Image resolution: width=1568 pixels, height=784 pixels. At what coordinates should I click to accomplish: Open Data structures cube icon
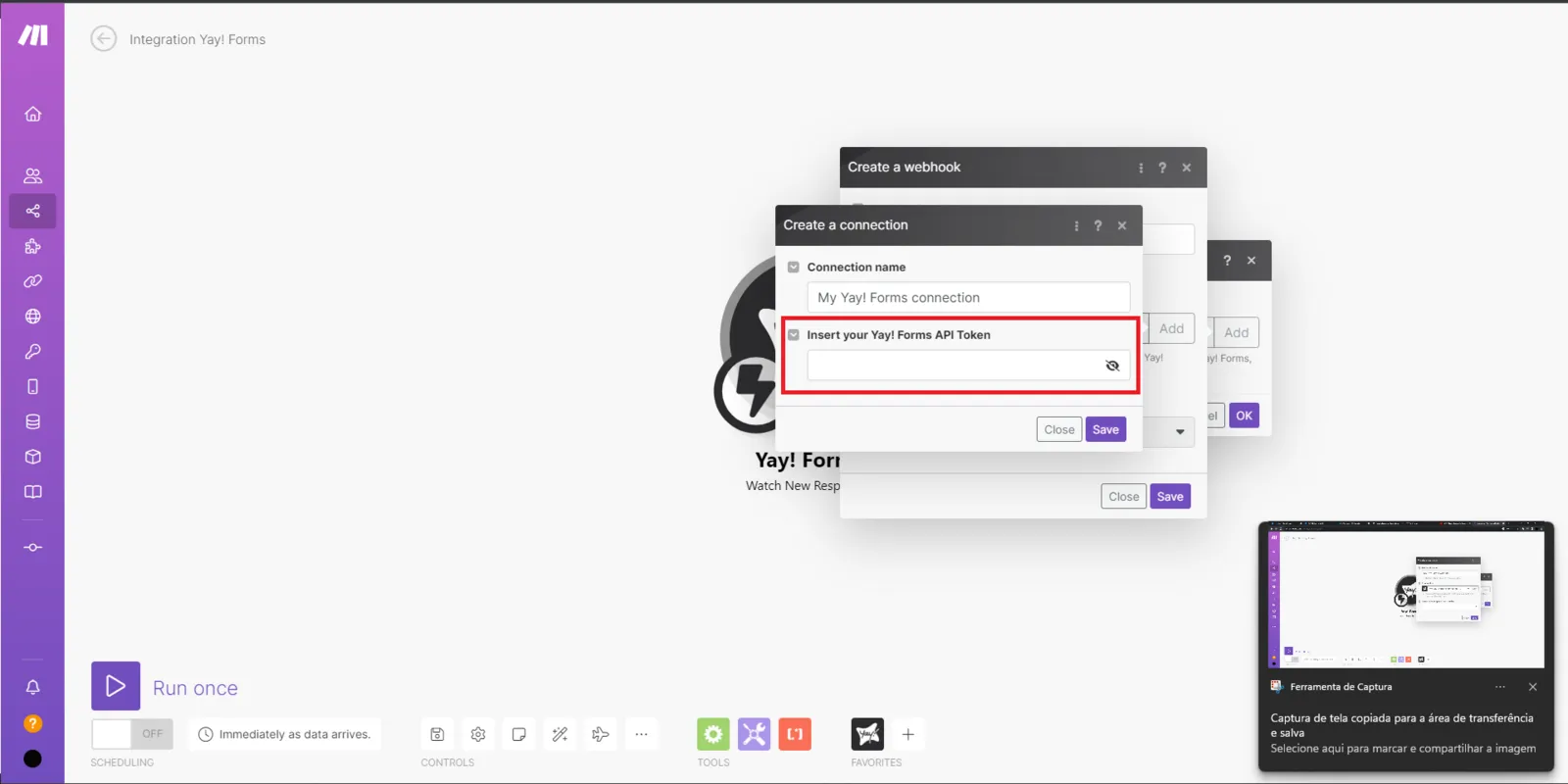point(33,457)
